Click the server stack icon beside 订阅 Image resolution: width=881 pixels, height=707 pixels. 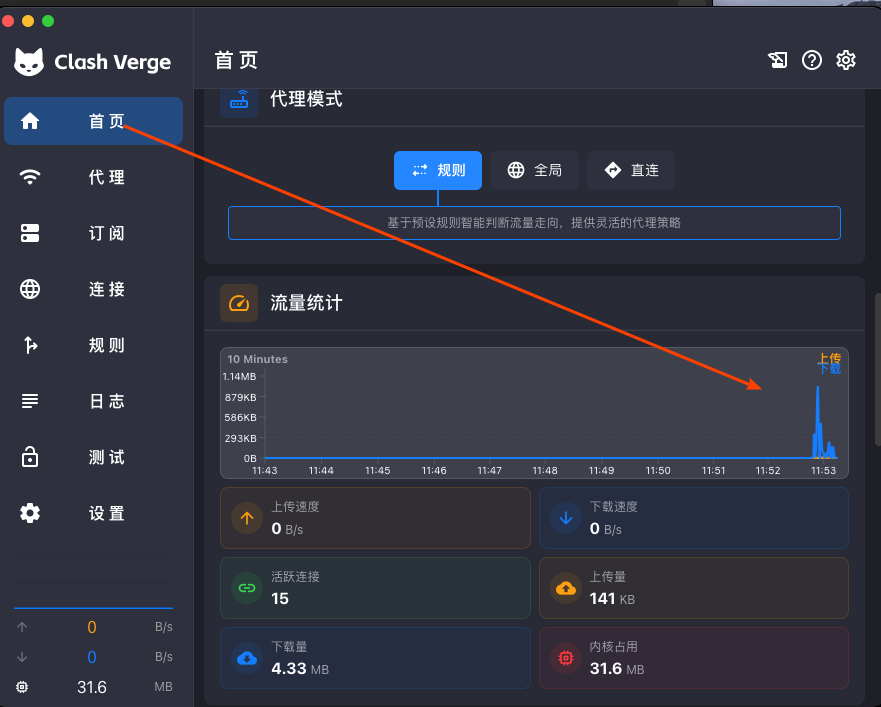[30, 233]
